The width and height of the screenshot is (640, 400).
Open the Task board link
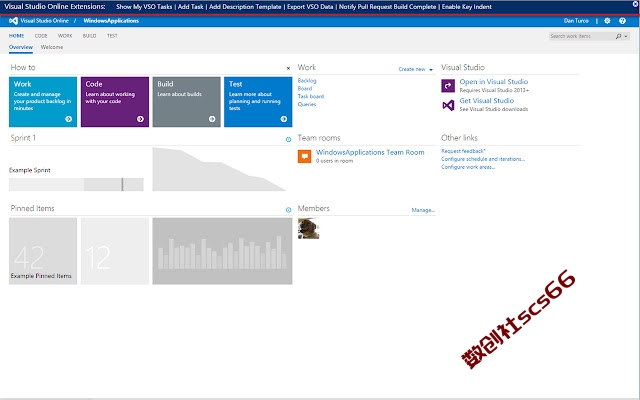pos(311,96)
